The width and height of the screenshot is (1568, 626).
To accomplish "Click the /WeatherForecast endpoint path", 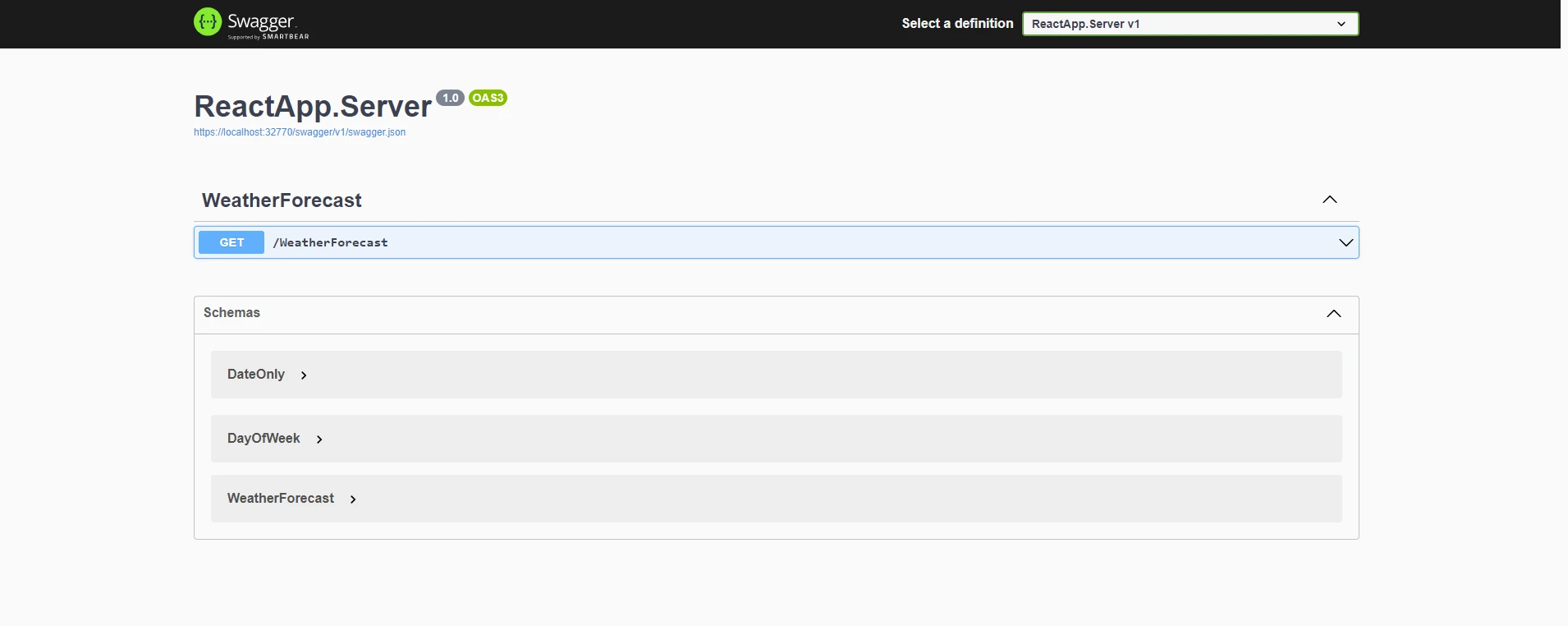I will point(331,242).
